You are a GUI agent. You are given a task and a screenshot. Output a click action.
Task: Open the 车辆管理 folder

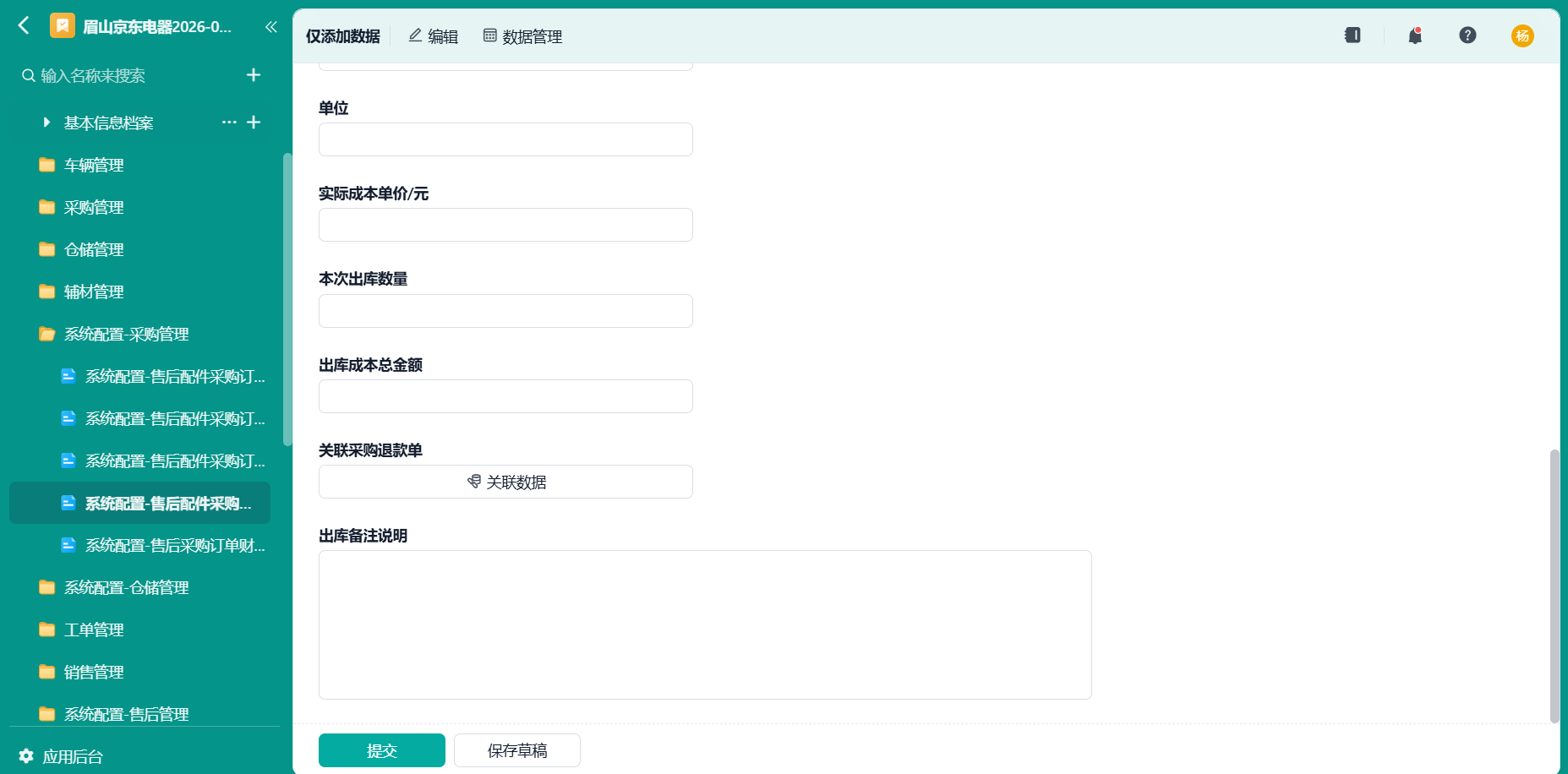tap(140, 165)
